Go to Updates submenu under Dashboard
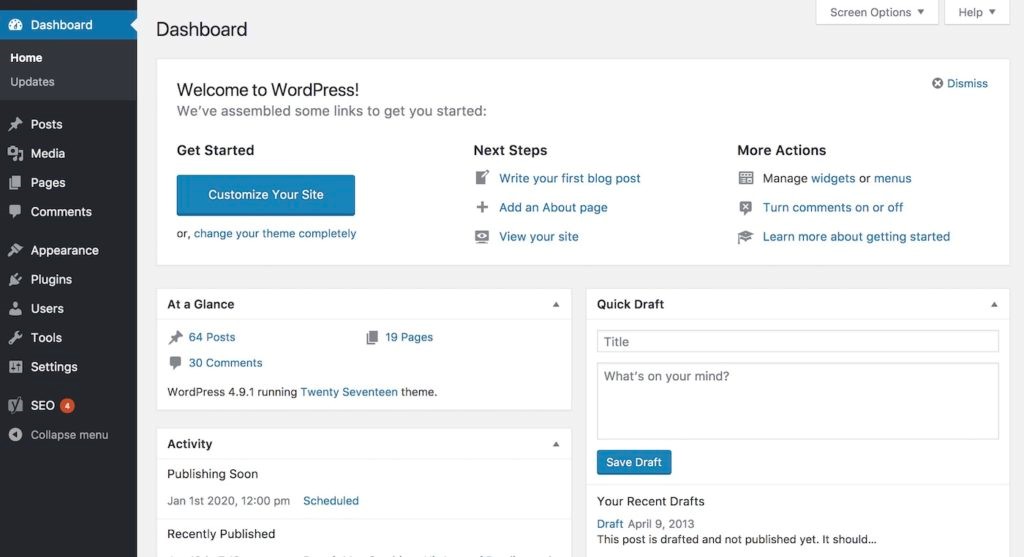The height and width of the screenshot is (557, 1024). [32, 82]
